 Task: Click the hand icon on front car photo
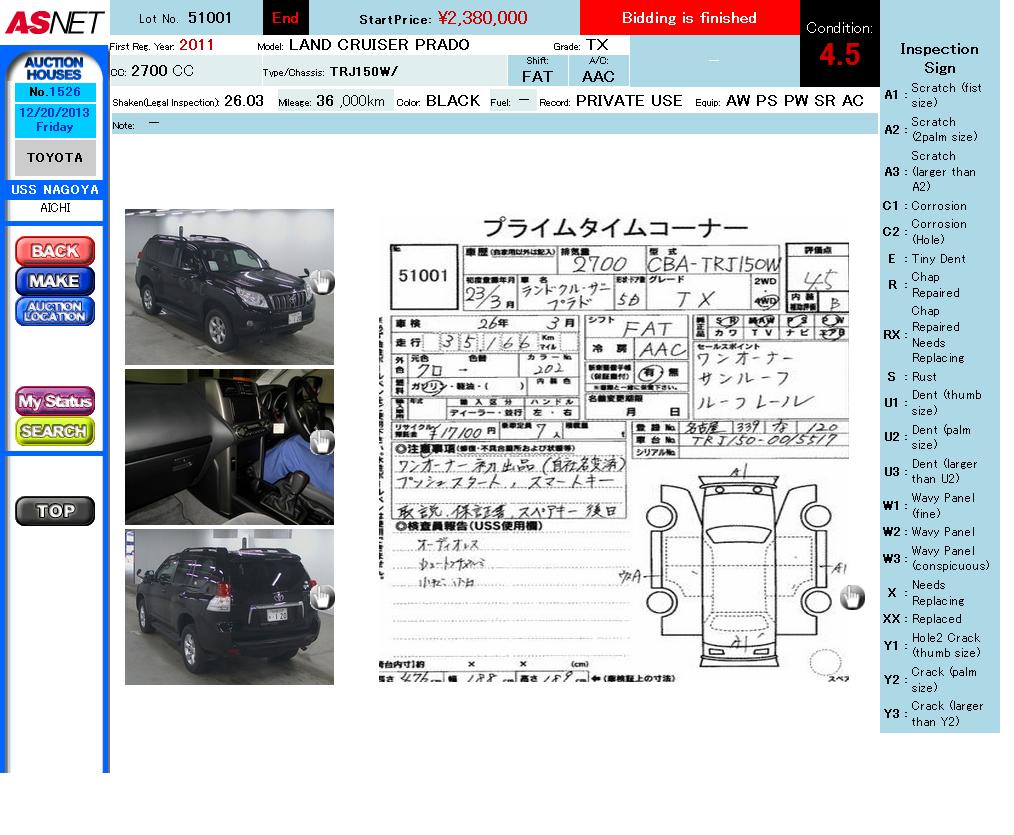pyautogui.click(x=321, y=283)
